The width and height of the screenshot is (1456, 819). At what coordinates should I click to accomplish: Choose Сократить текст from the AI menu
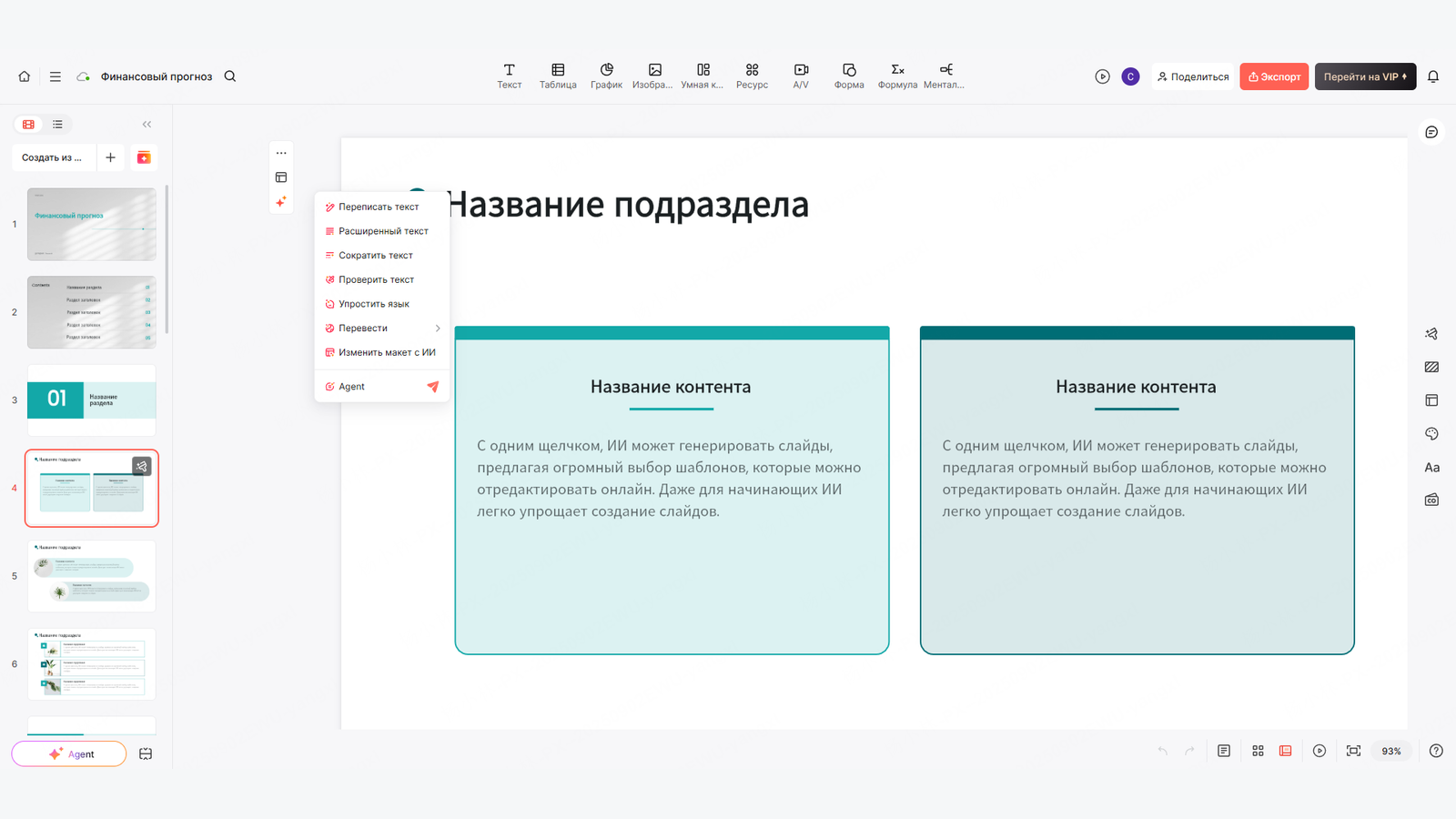pos(382,256)
